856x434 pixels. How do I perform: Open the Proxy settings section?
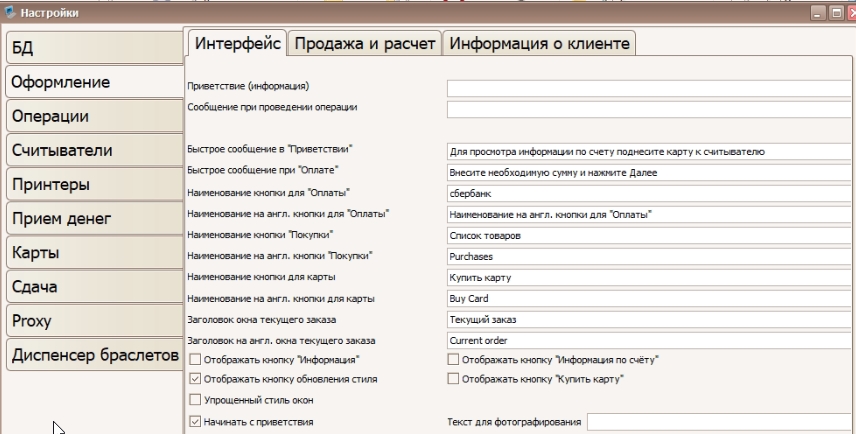click(95, 321)
